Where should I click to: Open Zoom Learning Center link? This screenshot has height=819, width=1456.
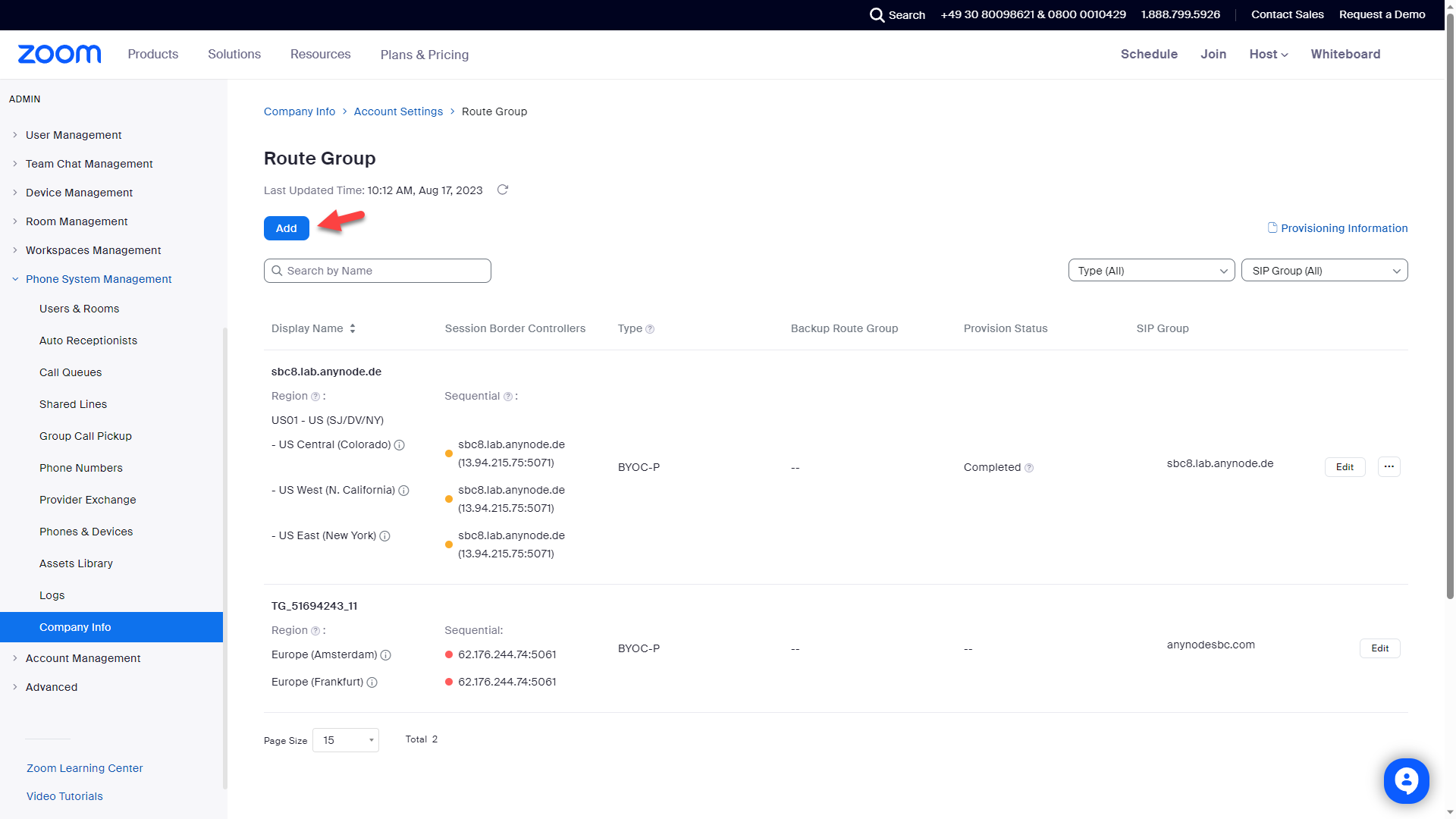point(85,768)
